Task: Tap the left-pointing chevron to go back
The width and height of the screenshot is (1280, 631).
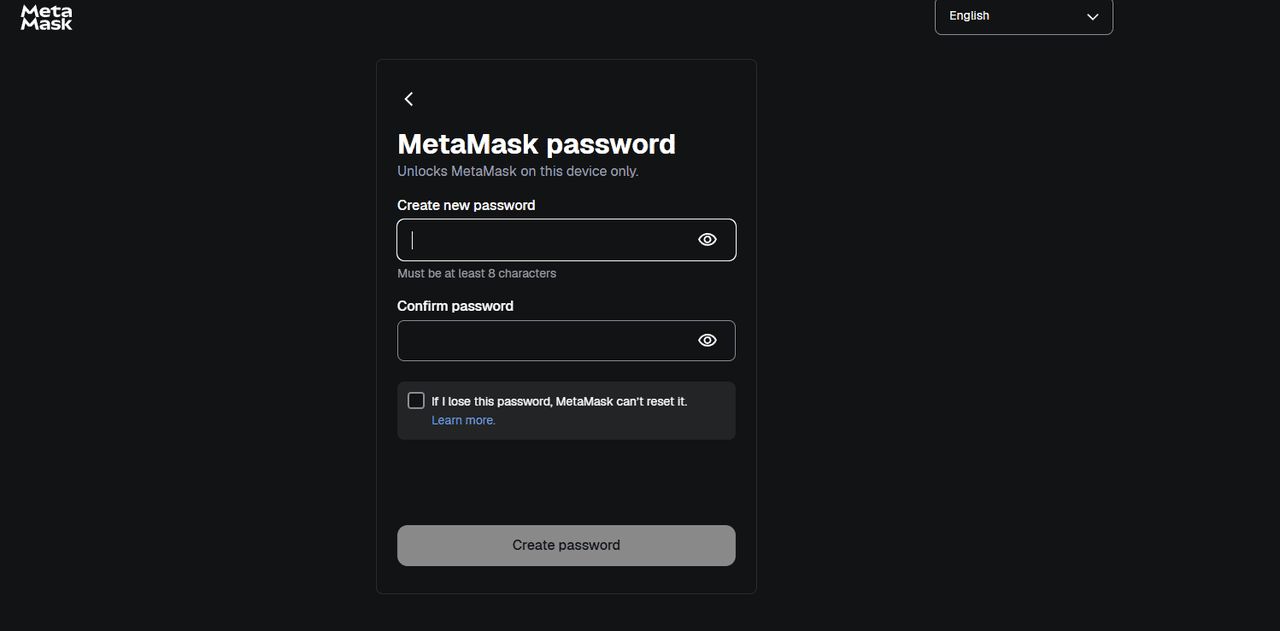Action: [409, 98]
